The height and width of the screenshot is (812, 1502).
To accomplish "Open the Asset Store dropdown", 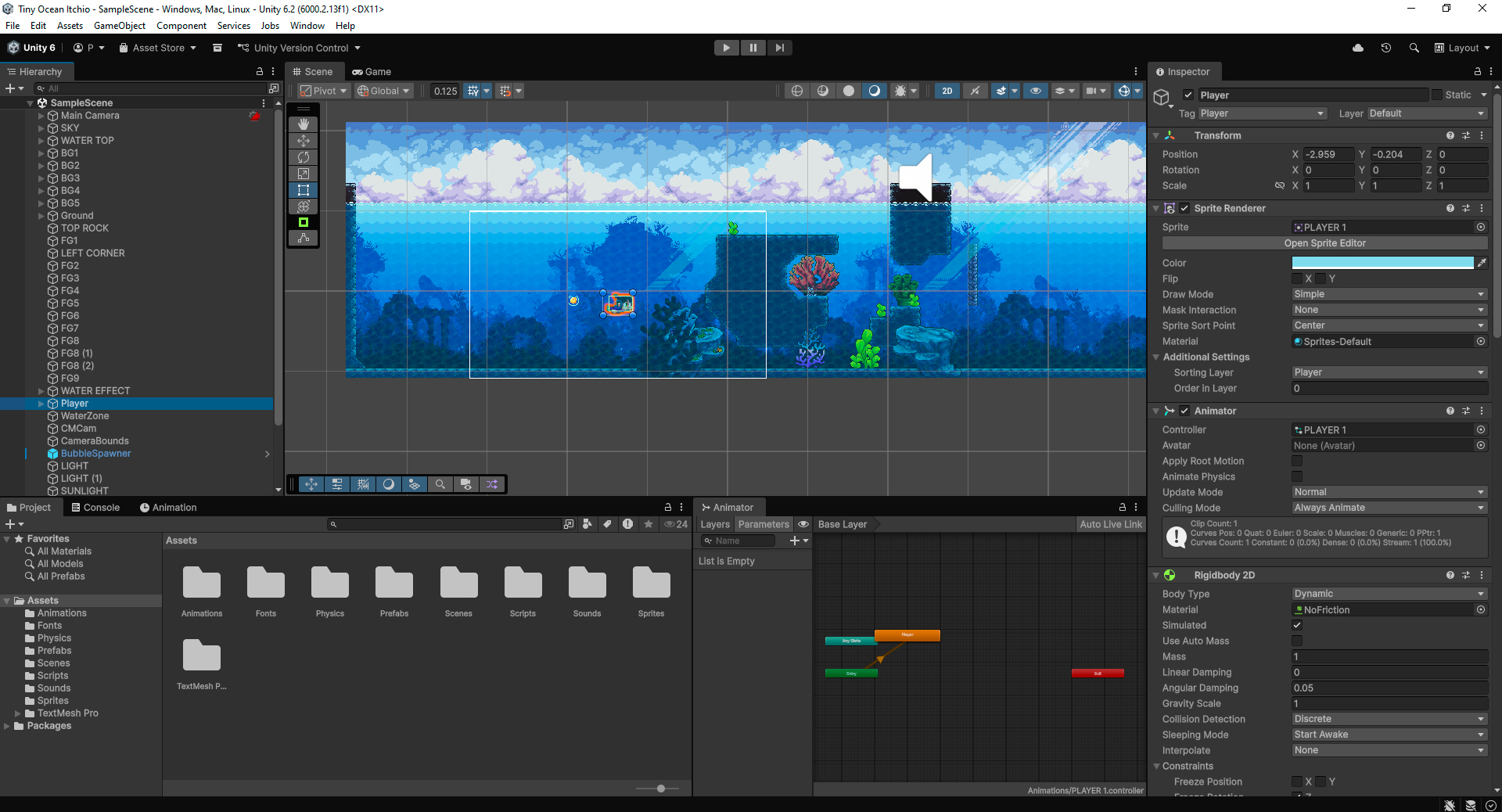I will click(158, 48).
